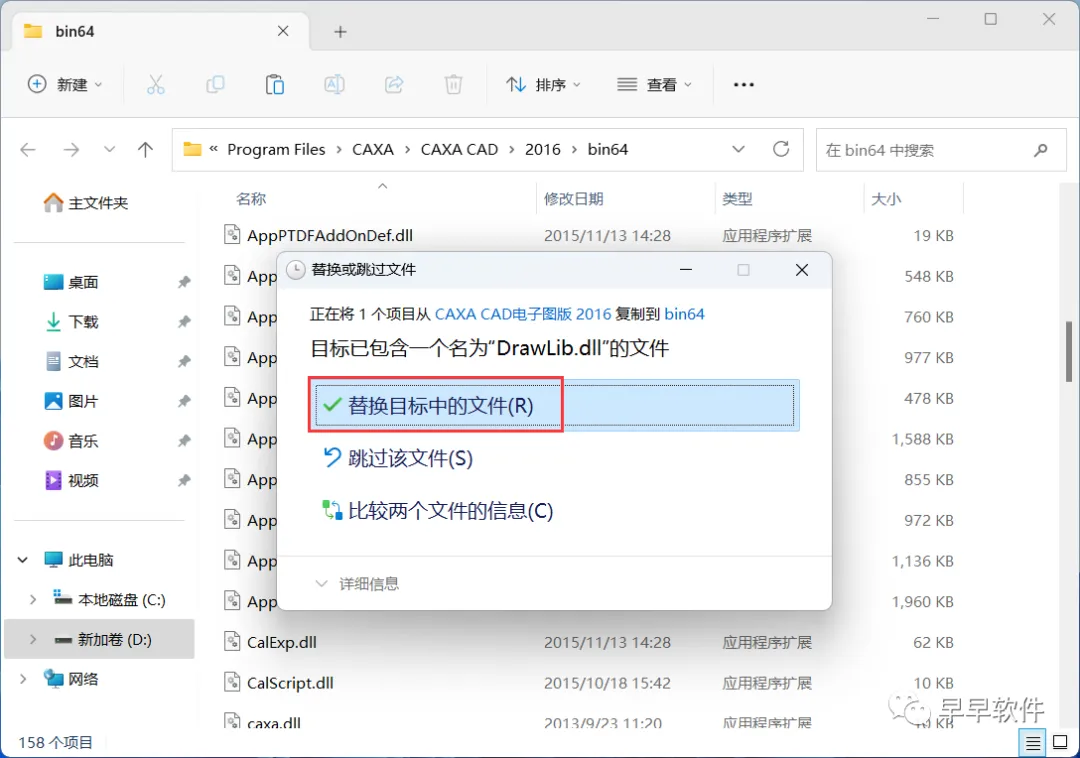Click Program Files in address breadcrumb

click(x=276, y=149)
